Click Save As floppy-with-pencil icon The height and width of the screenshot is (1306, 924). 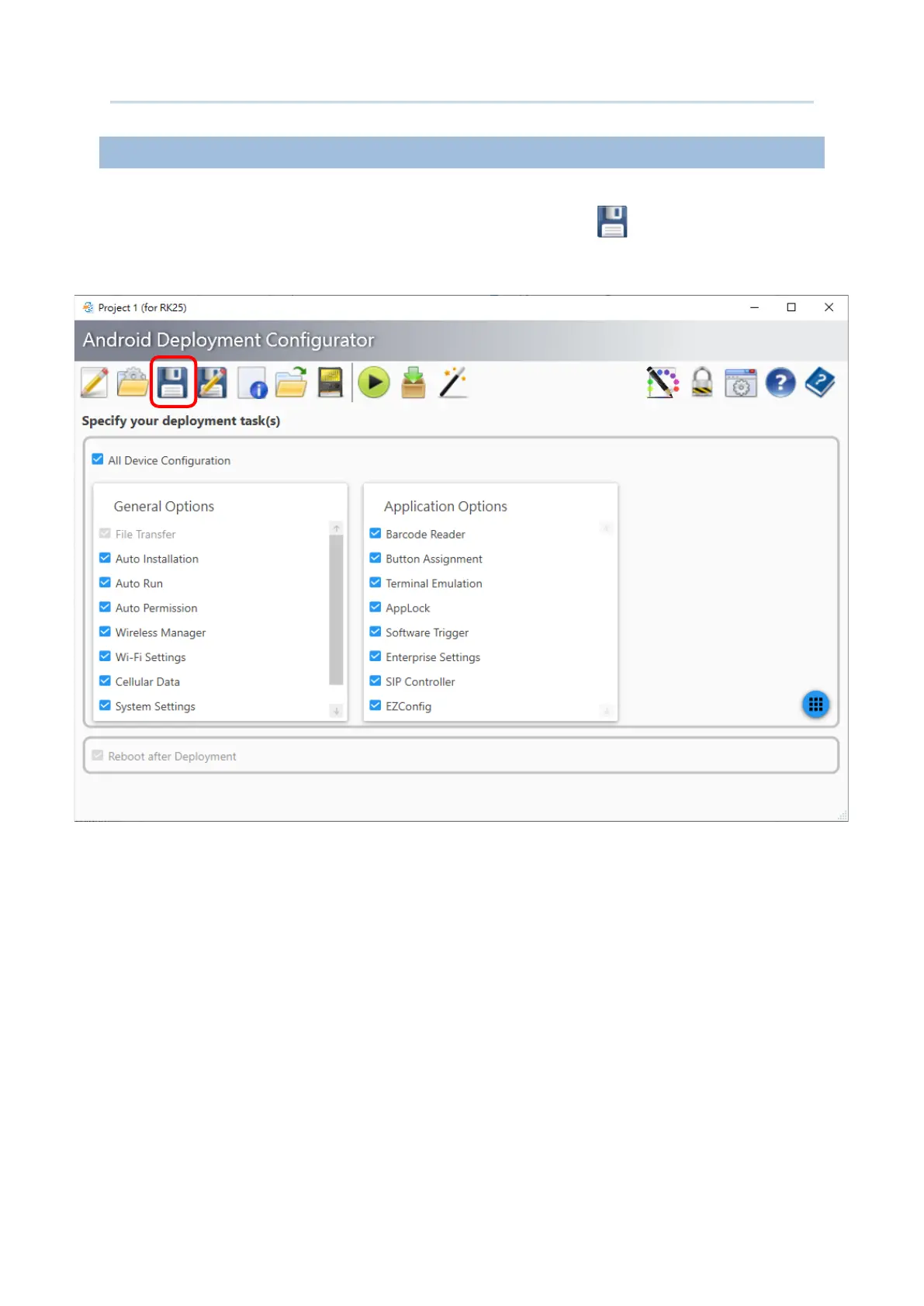(212, 383)
